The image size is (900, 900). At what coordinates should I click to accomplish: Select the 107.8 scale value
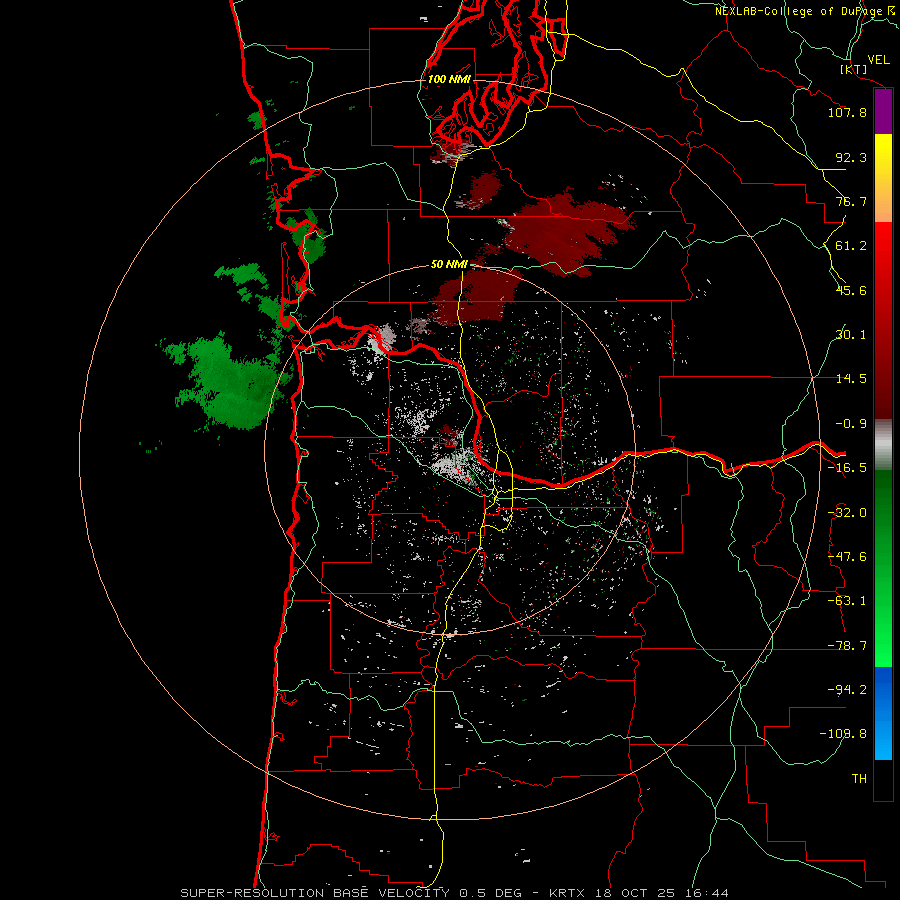tap(847, 112)
